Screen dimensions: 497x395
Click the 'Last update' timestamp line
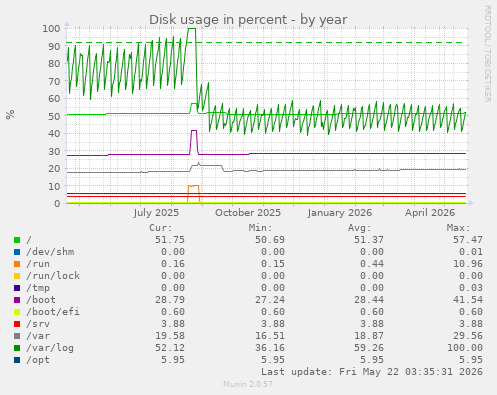(372, 372)
